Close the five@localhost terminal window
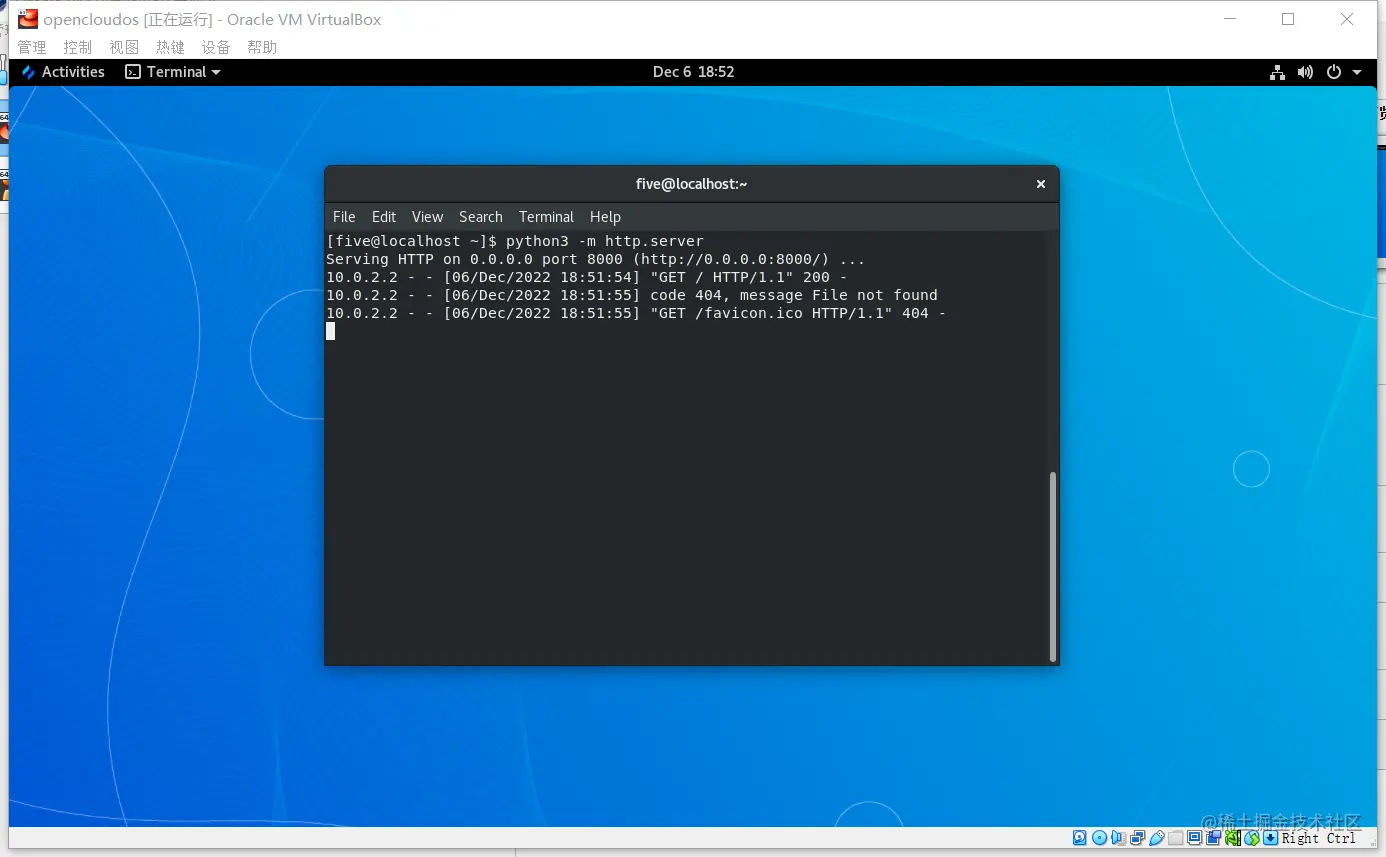The height and width of the screenshot is (857, 1386). click(1040, 184)
